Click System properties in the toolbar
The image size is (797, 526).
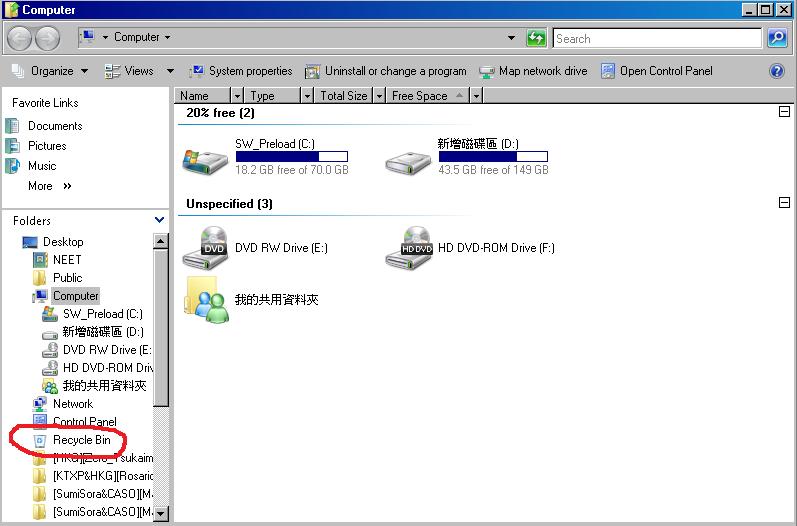(x=251, y=71)
